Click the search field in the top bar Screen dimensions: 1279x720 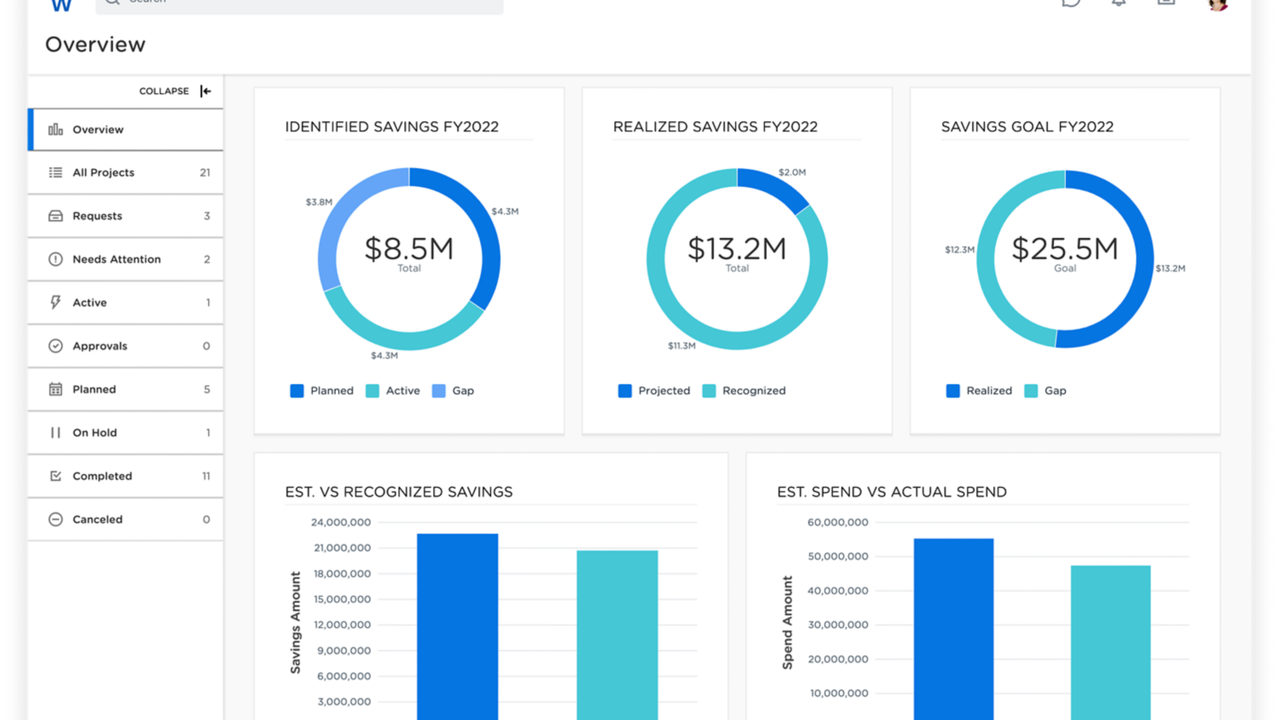pos(300,3)
